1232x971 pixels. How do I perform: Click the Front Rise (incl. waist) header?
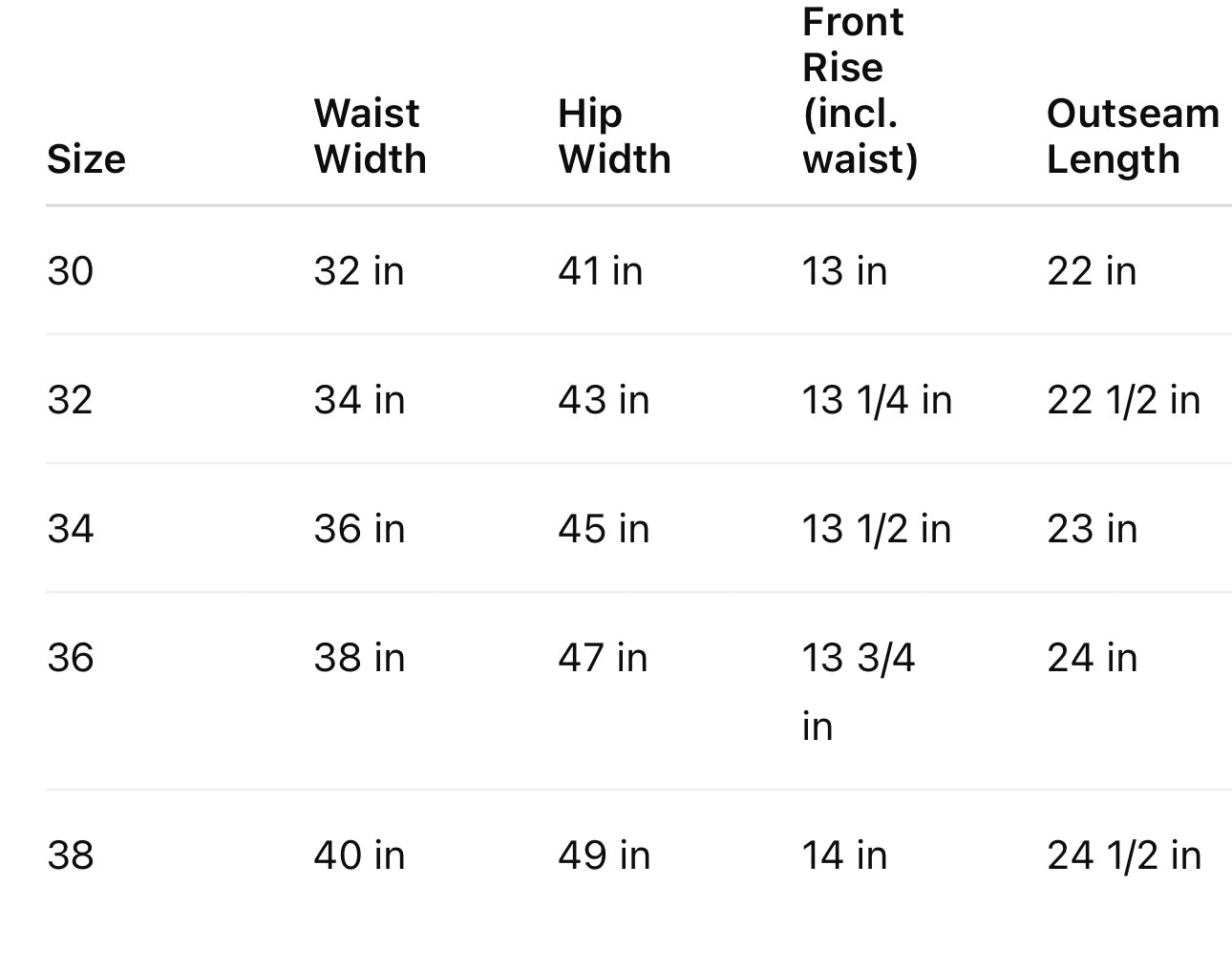tap(860, 91)
